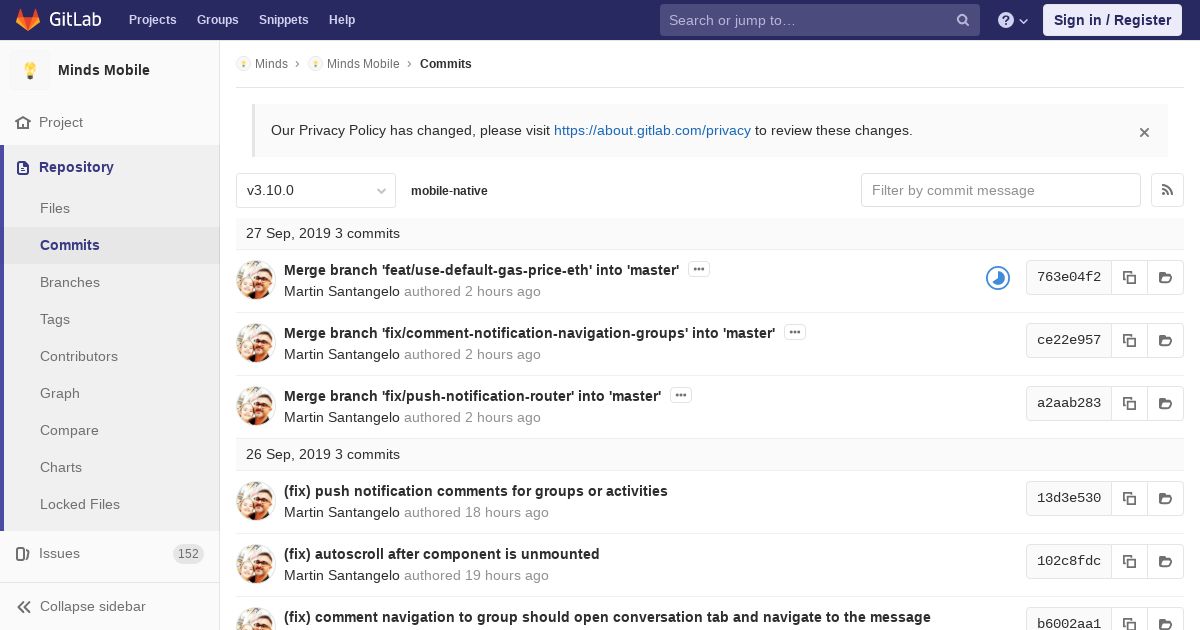This screenshot has width=1200, height=630.
Task: Click the Issues icon in sidebar
Action: click(x=23, y=553)
